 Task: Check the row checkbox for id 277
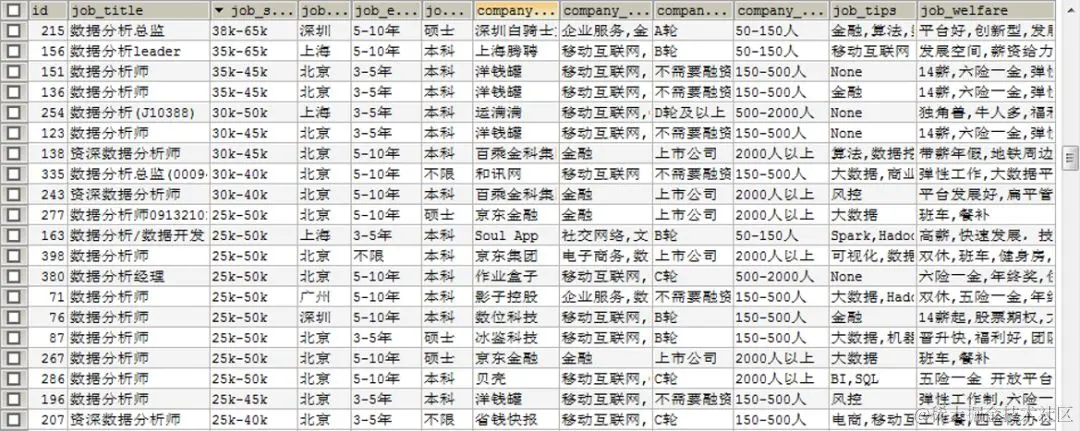coord(14,216)
